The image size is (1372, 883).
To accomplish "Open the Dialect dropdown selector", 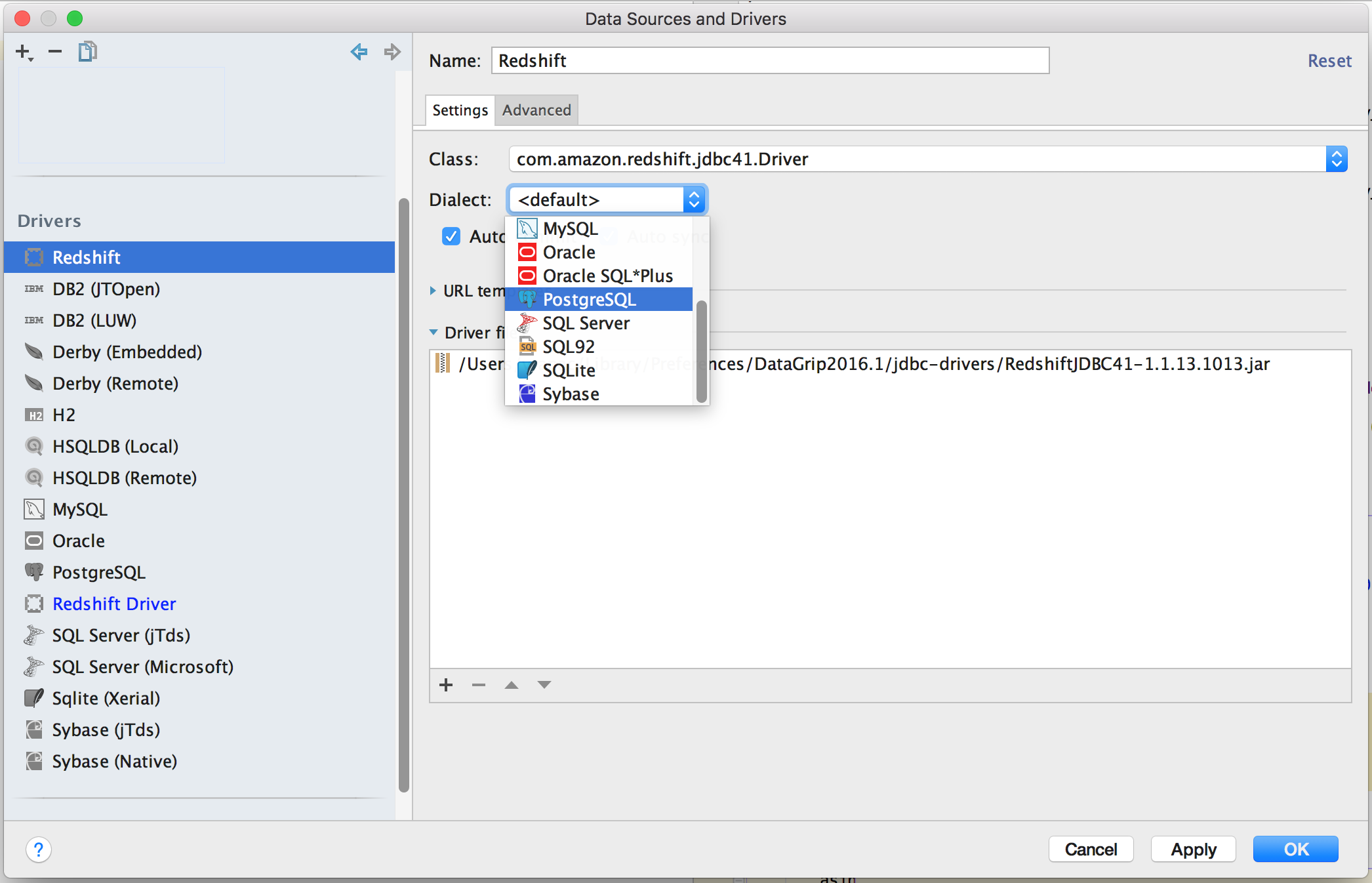I will [x=607, y=199].
